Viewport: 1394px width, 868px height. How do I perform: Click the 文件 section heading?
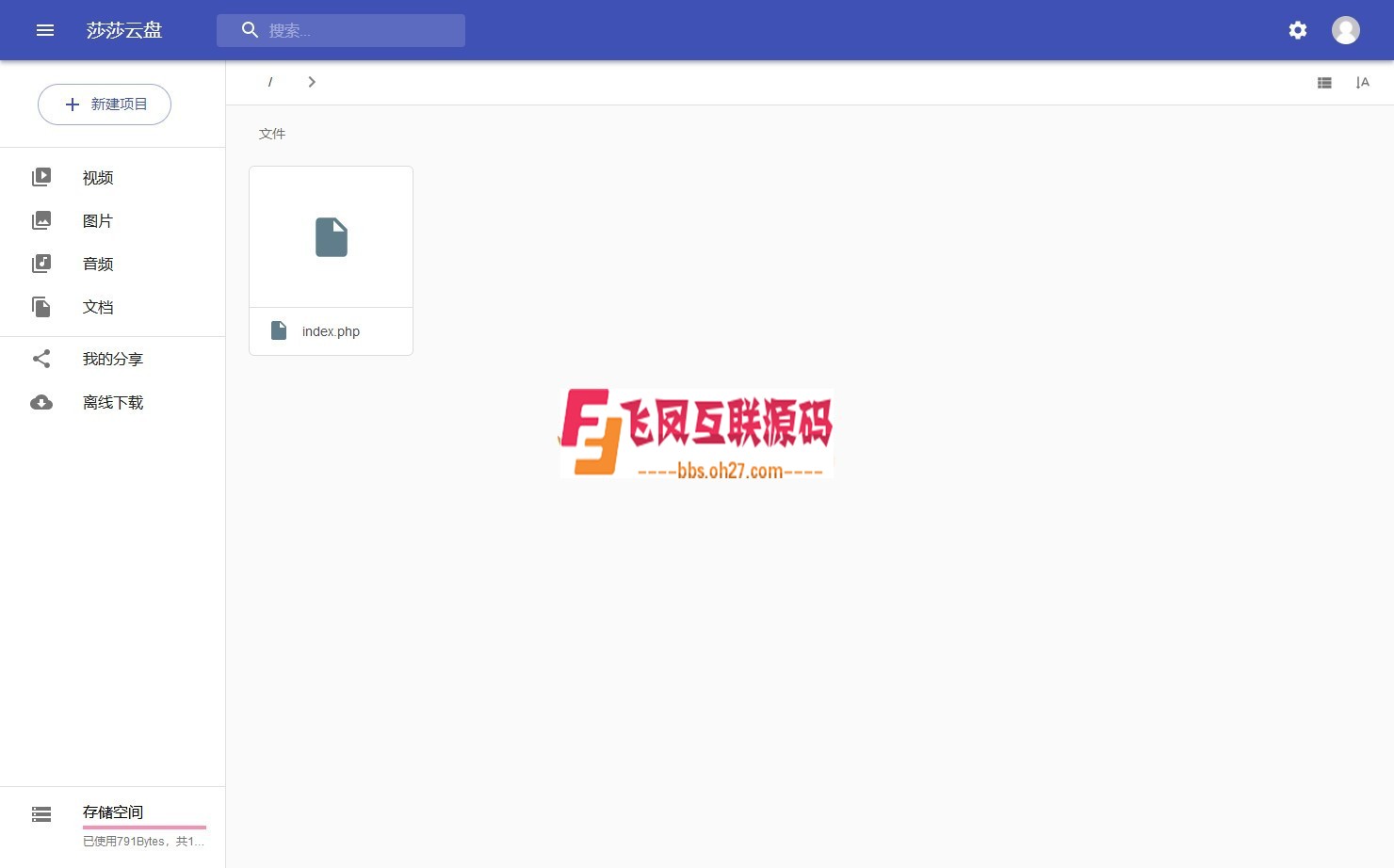click(x=272, y=134)
